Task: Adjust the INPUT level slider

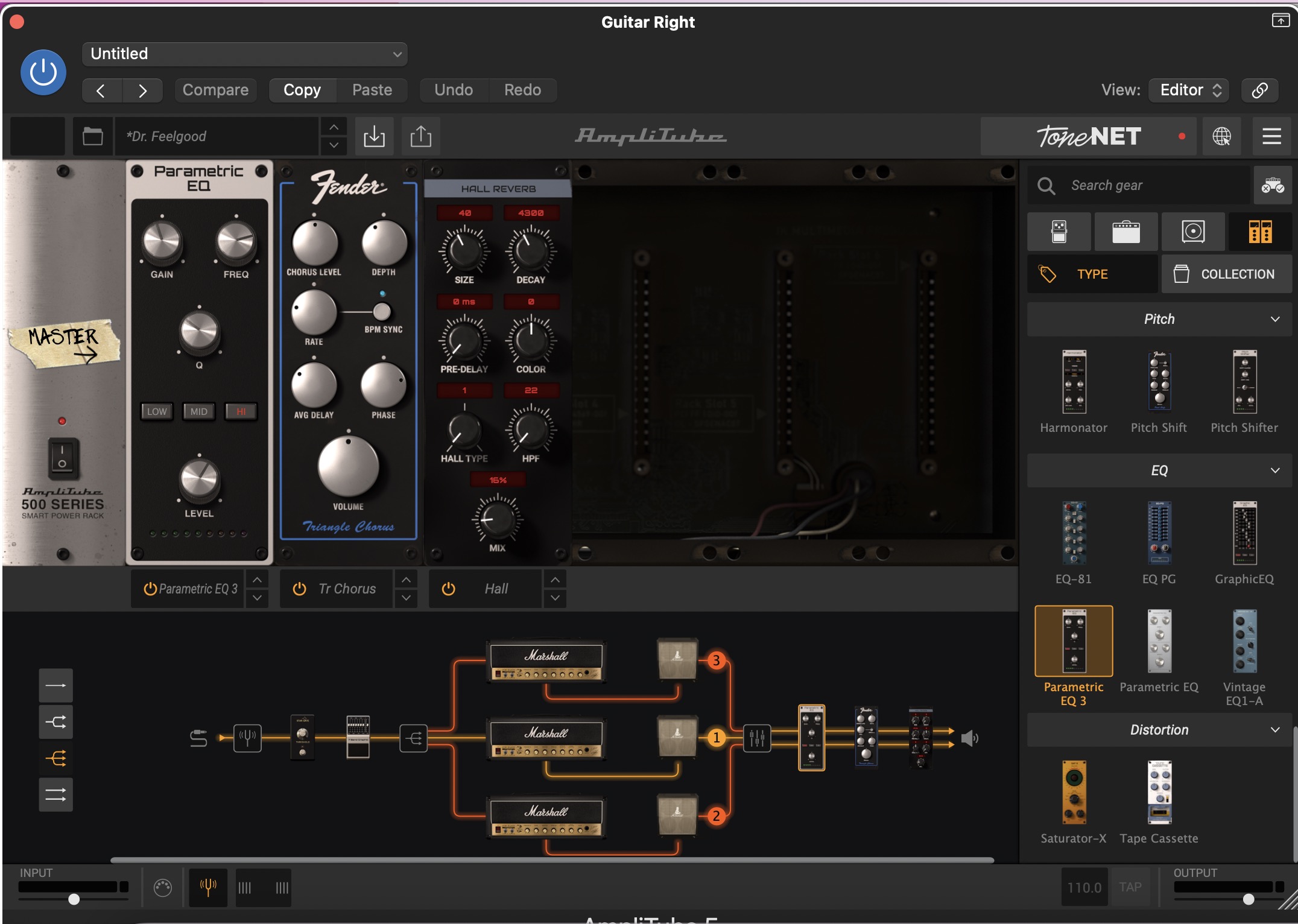Action: 74,899
